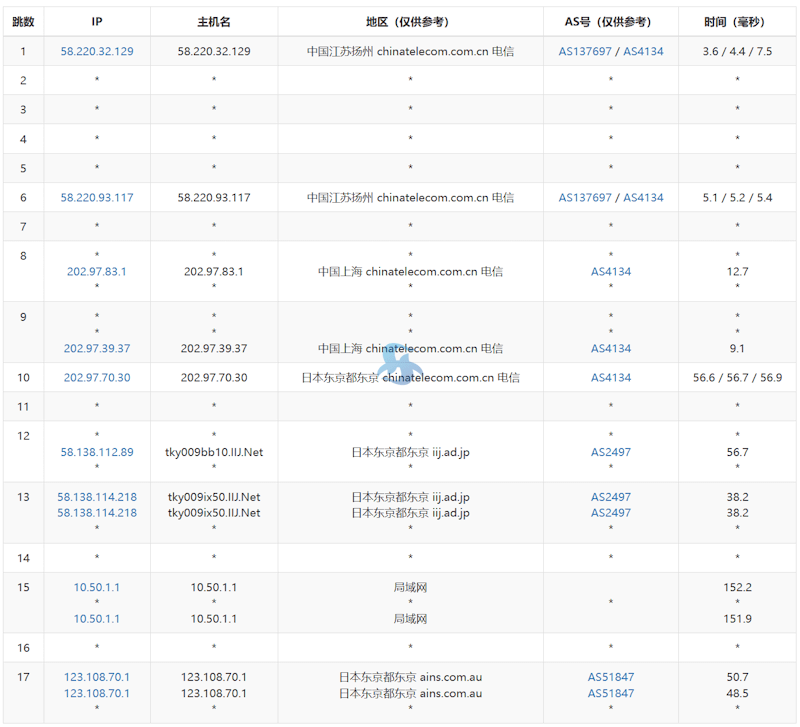Select hostname tky009bb10.IIJ.Net in hop 12

click(214, 453)
